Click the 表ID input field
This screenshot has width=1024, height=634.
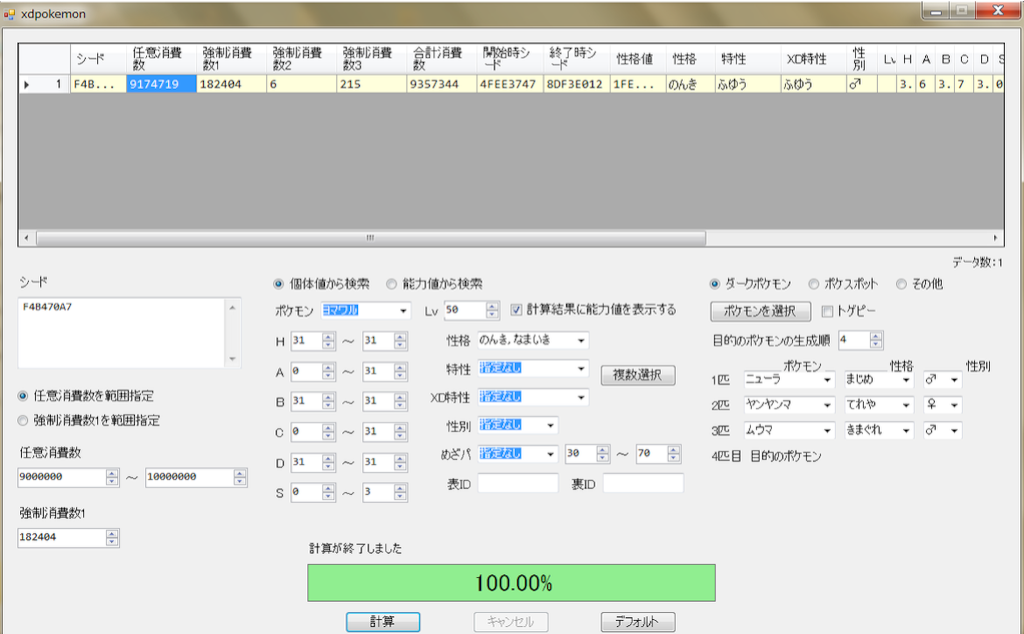coord(518,483)
